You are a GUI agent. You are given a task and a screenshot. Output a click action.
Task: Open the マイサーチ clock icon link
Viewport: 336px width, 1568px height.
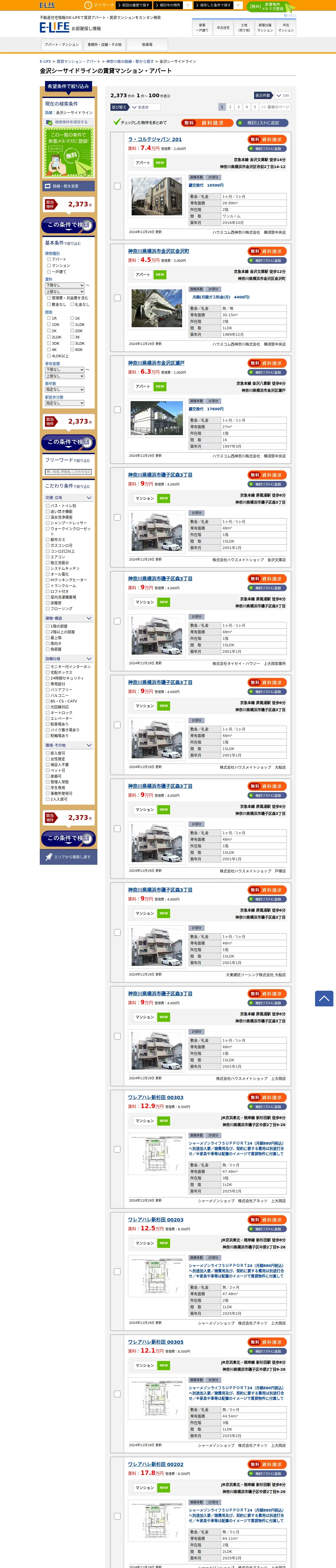tap(99, 5)
